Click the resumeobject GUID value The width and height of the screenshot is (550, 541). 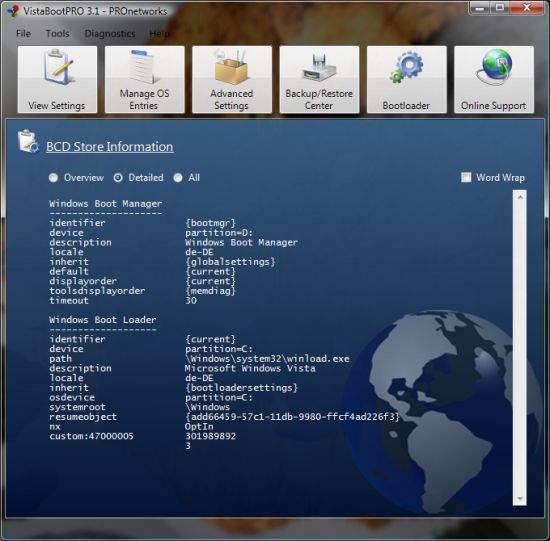(292, 416)
